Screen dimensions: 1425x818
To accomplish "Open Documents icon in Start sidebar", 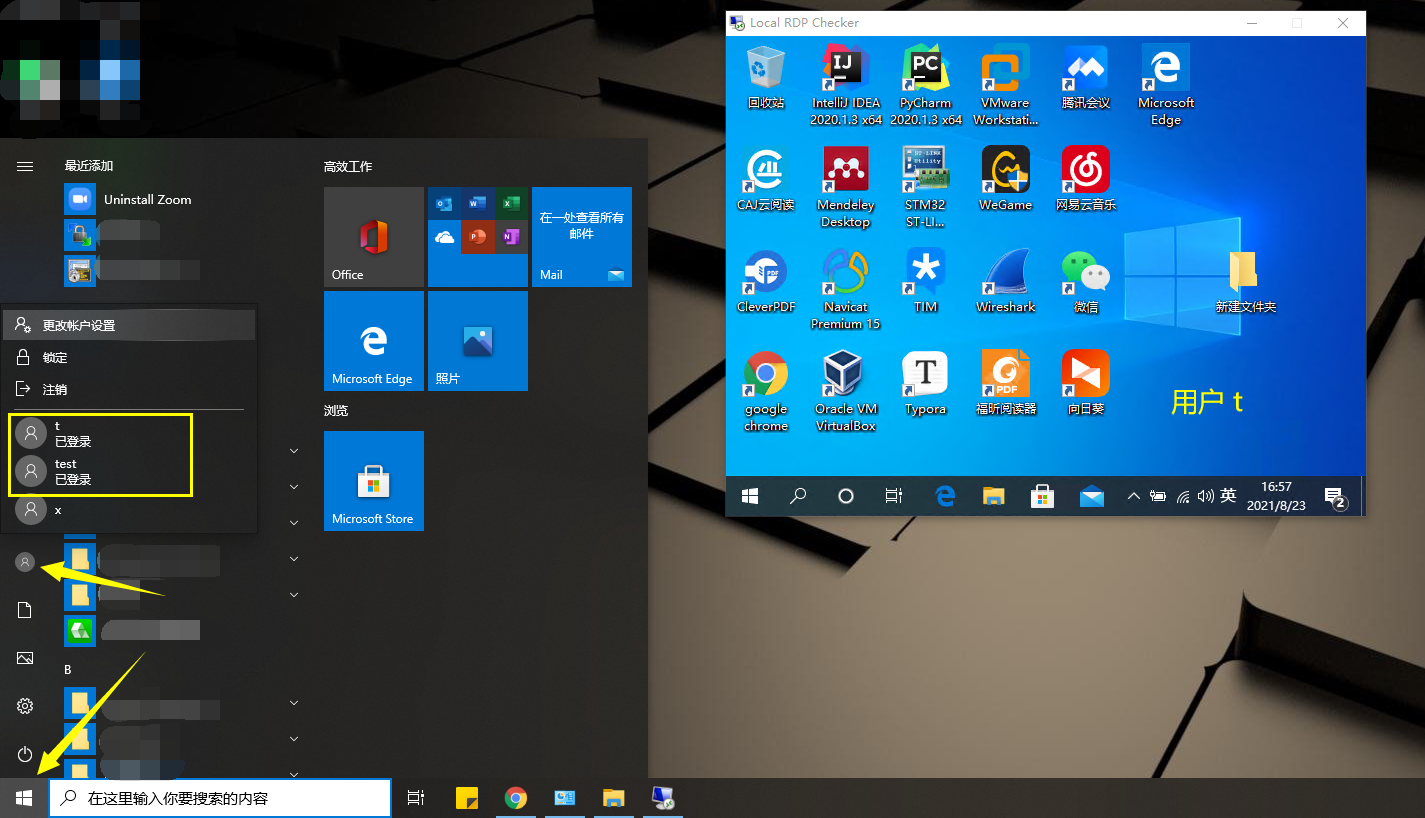I will point(25,610).
